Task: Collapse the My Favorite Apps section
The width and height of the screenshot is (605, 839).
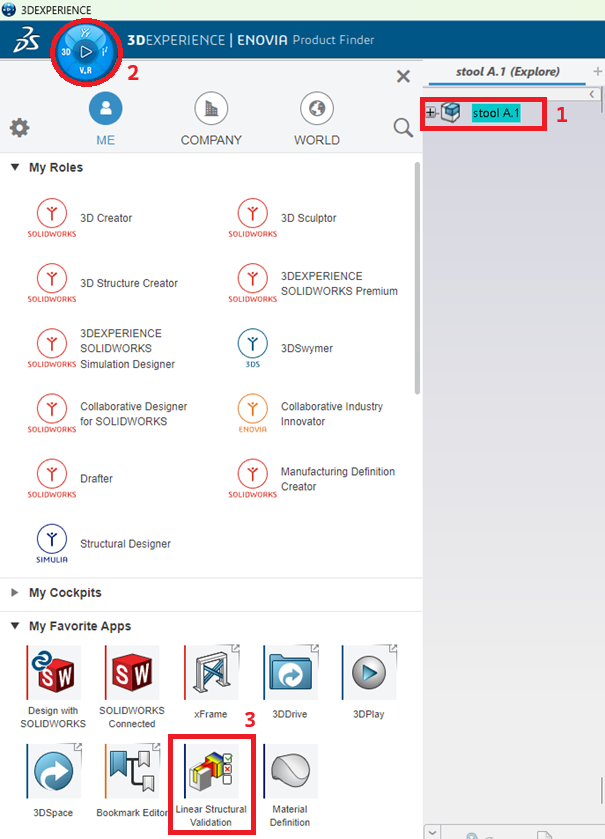Action: click(15, 626)
